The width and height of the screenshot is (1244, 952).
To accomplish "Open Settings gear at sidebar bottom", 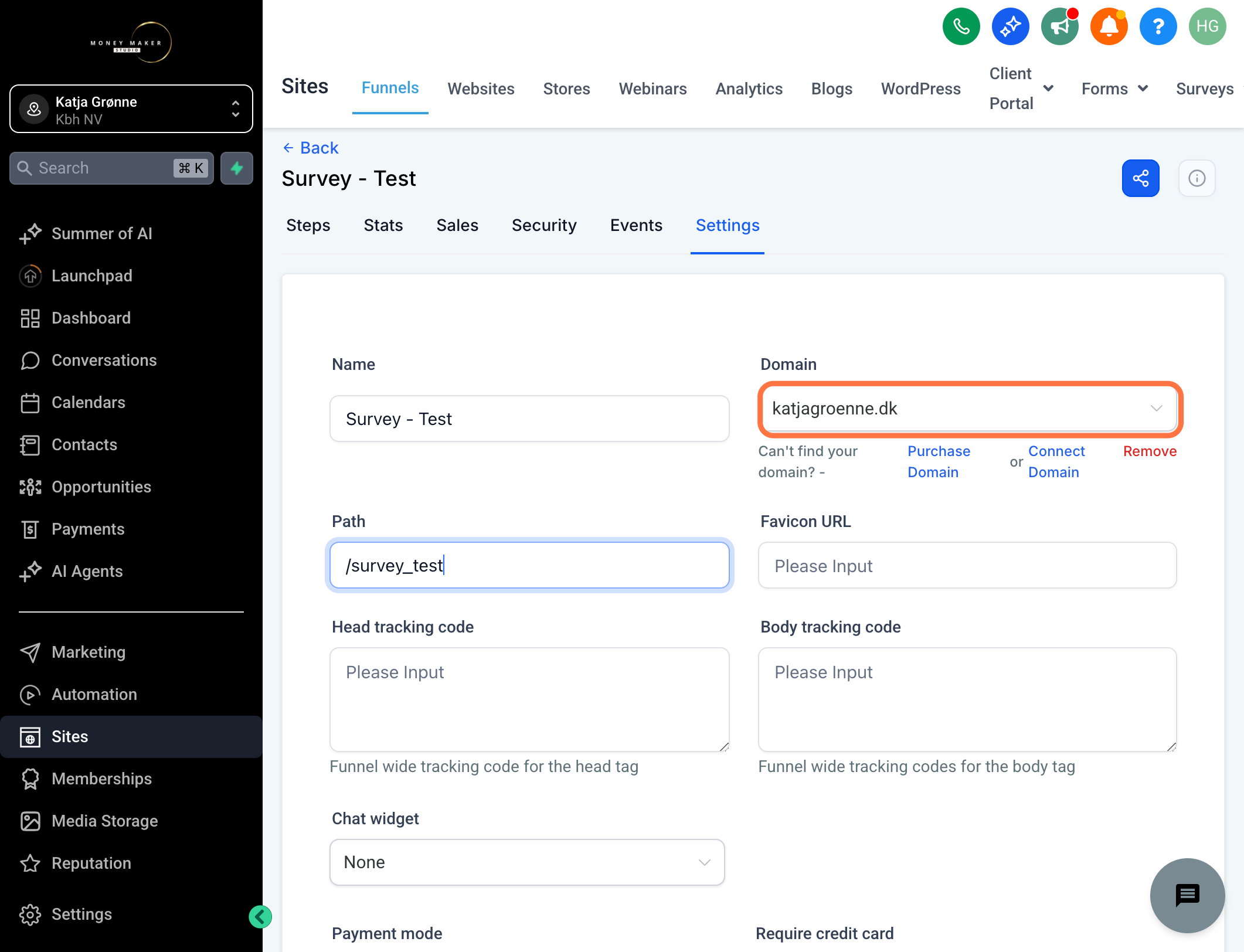I will click(65, 914).
